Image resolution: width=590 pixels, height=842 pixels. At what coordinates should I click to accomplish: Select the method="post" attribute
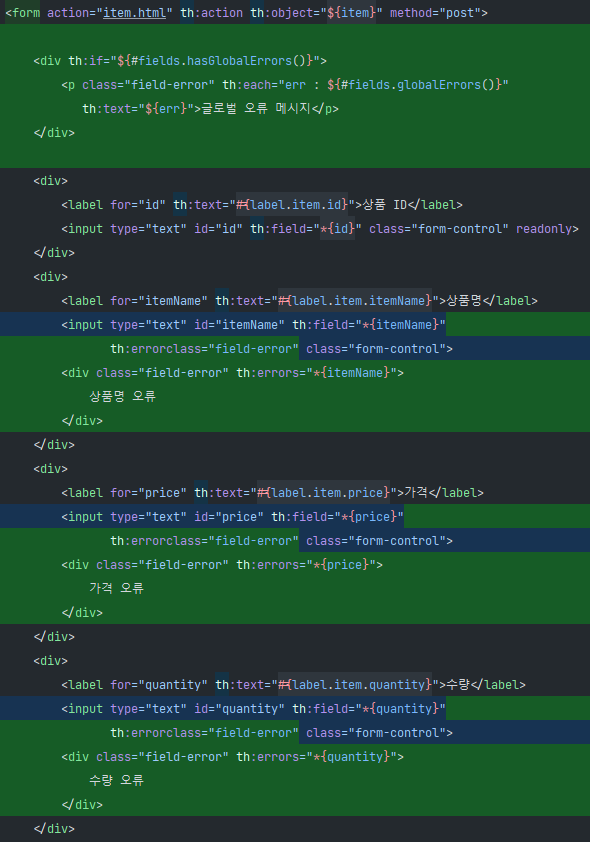(x=435, y=12)
